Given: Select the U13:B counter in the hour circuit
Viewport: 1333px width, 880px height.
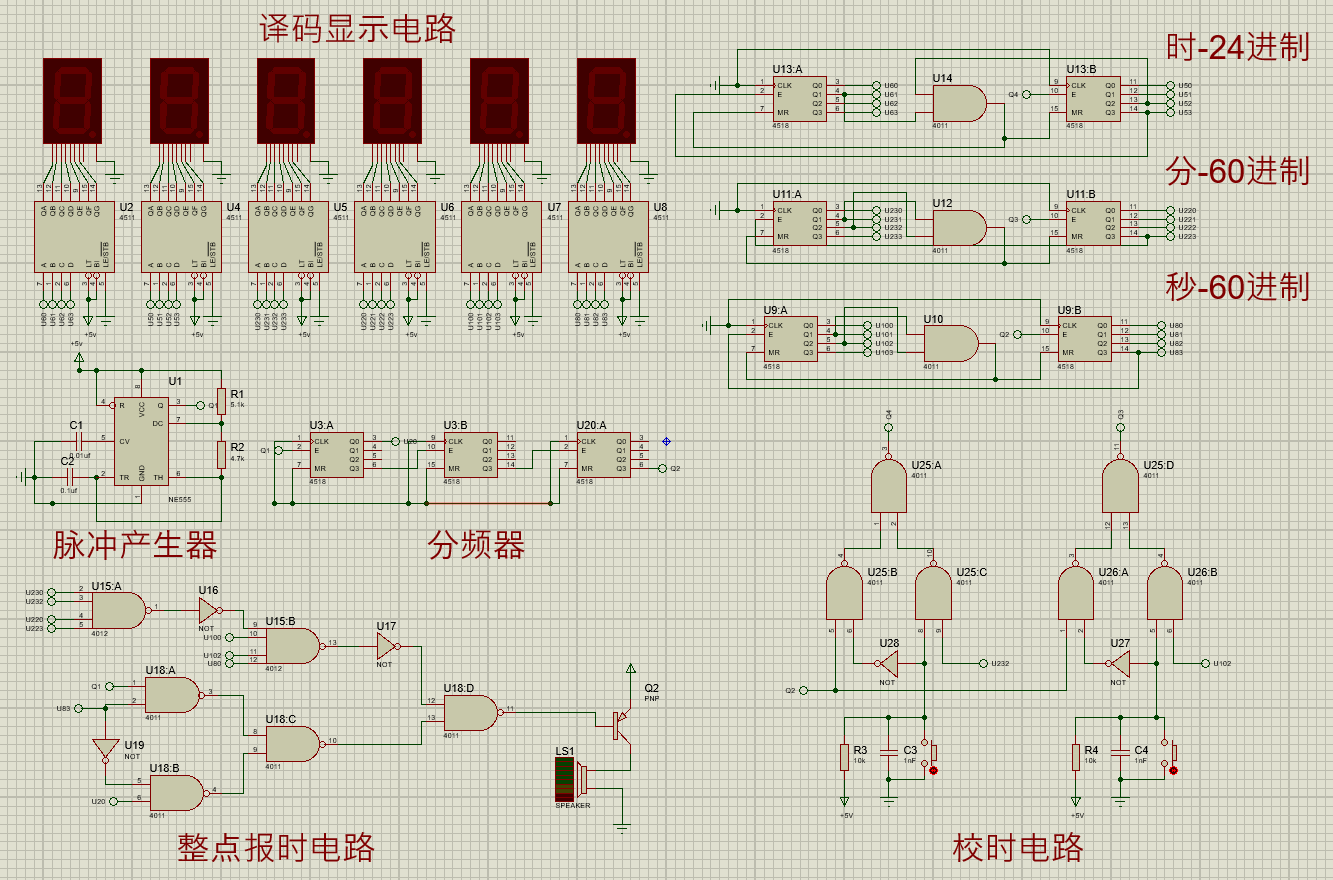Looking at the screenshot, I should [1092, 100].
